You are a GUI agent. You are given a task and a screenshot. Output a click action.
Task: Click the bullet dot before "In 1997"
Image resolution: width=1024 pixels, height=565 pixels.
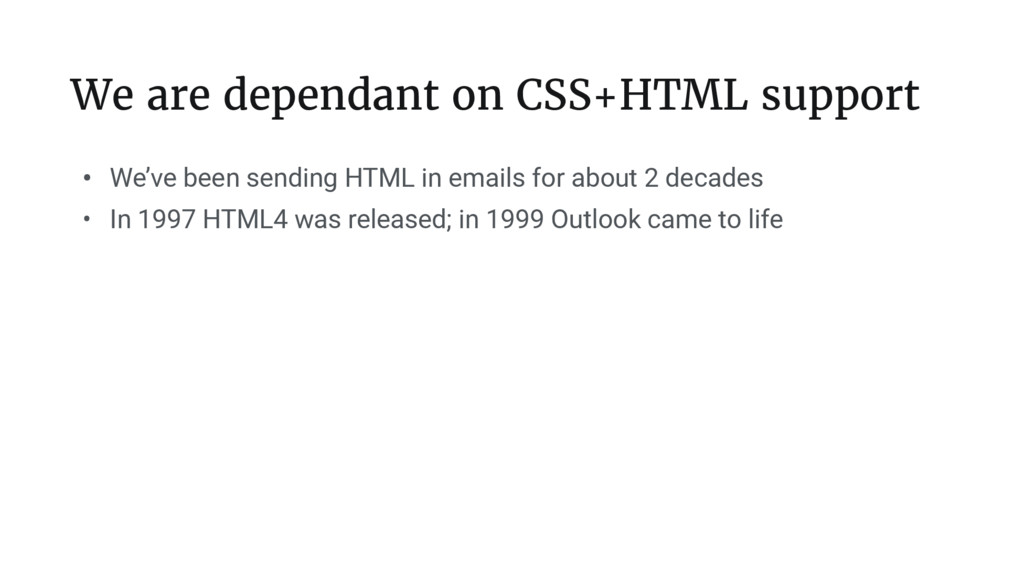coord(87,219)
